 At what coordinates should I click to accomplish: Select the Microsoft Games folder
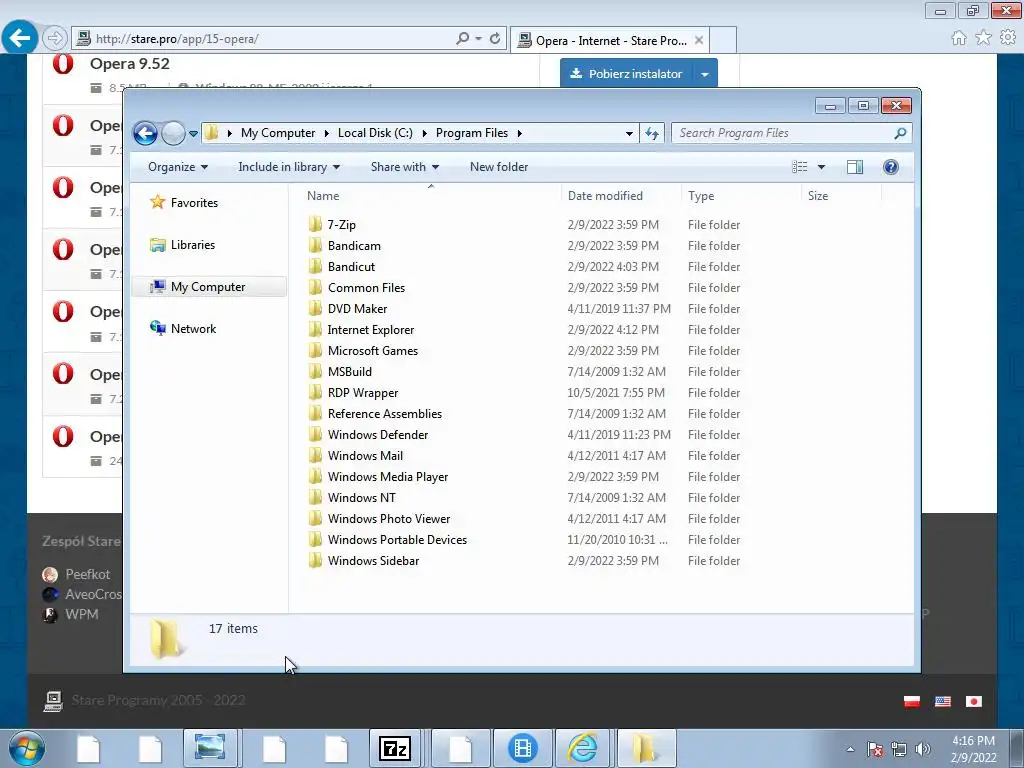(x=372, y=351)
